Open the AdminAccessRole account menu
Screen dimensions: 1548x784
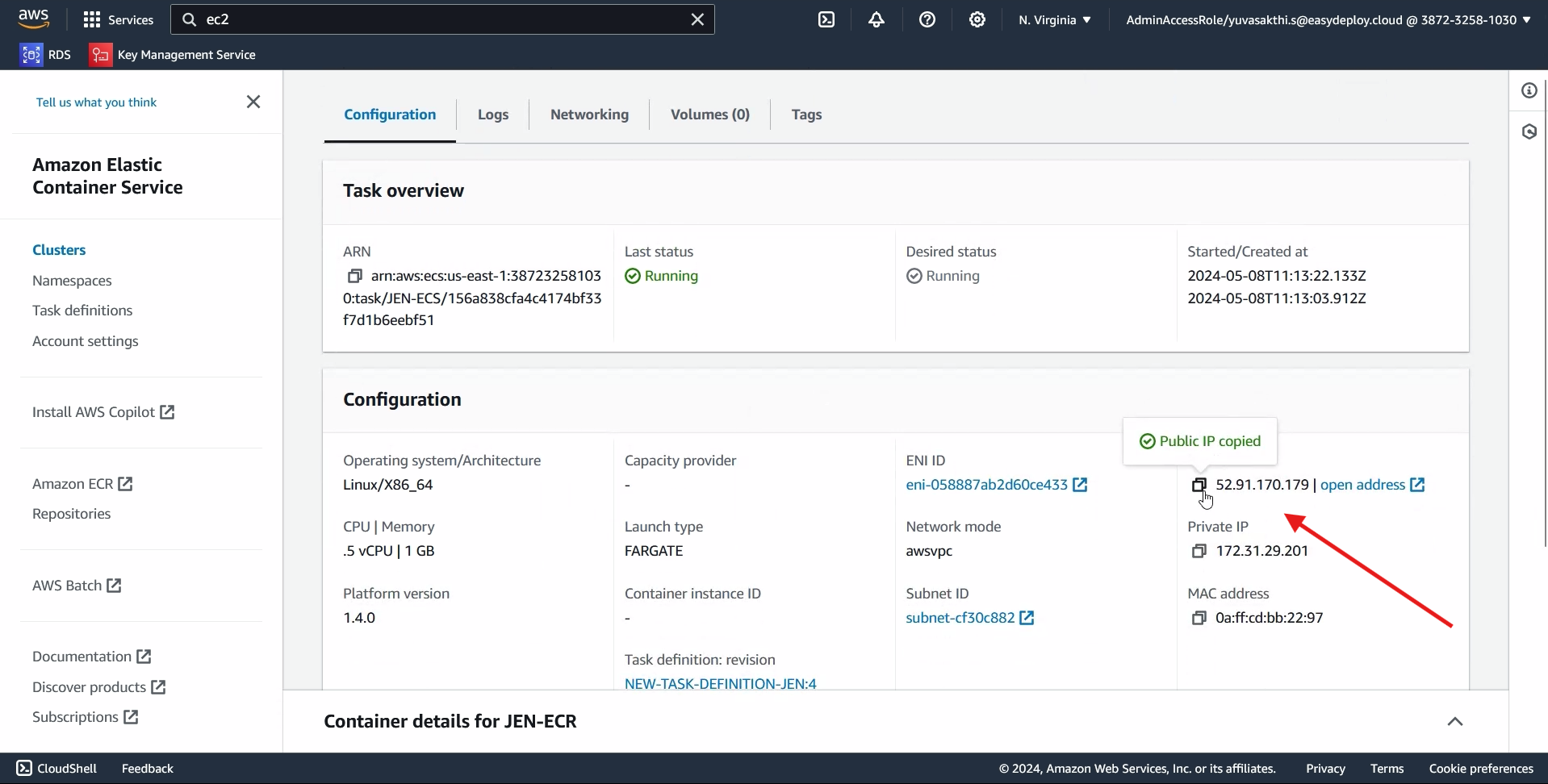(x=1328, y=19)
